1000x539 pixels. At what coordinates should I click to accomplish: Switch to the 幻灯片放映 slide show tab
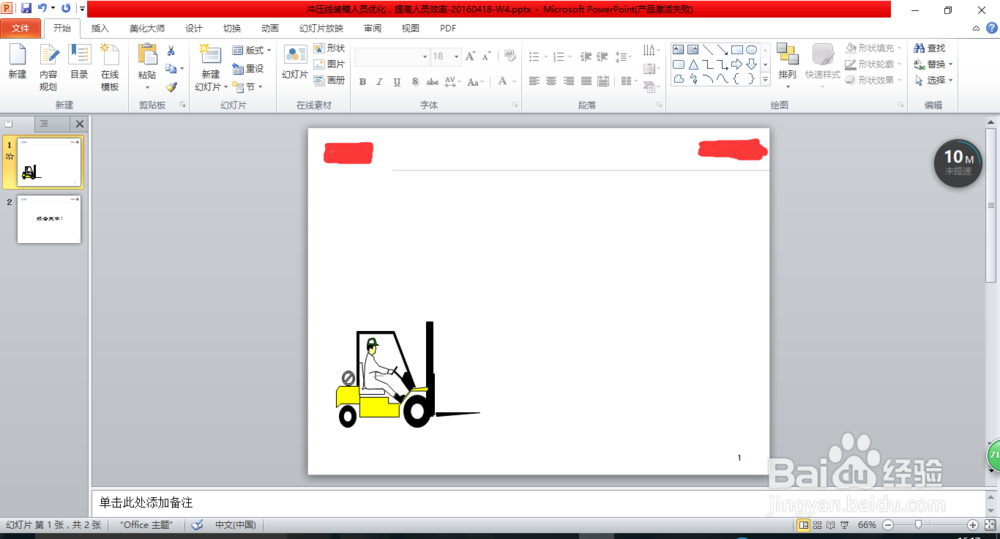pyautogui.click(x=321, y=28)
